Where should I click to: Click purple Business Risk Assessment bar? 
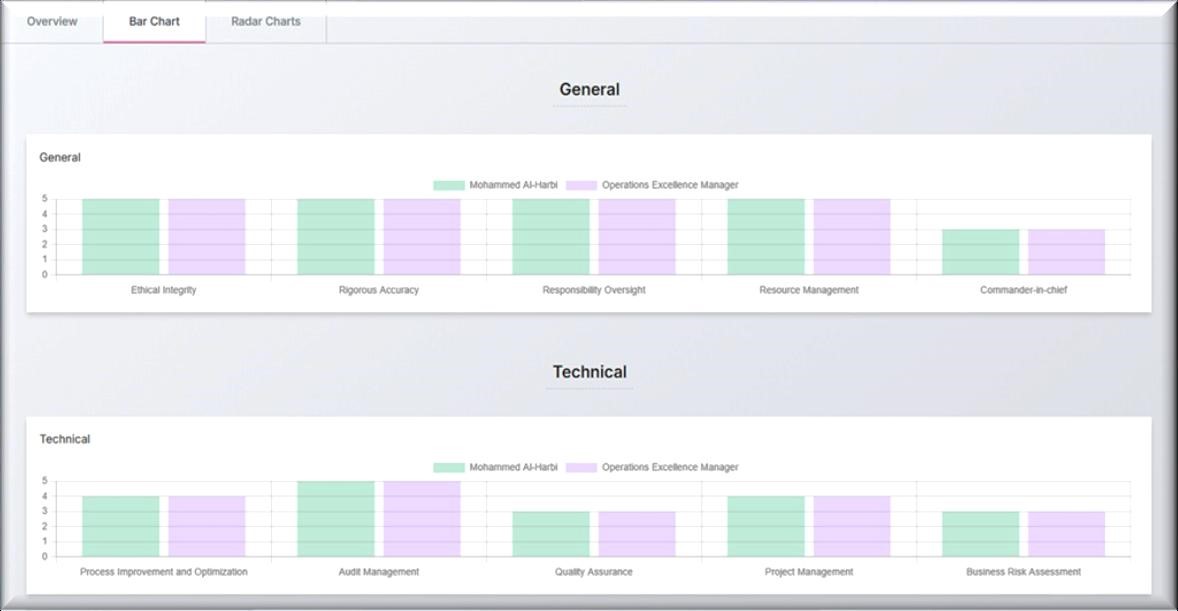1067,534
